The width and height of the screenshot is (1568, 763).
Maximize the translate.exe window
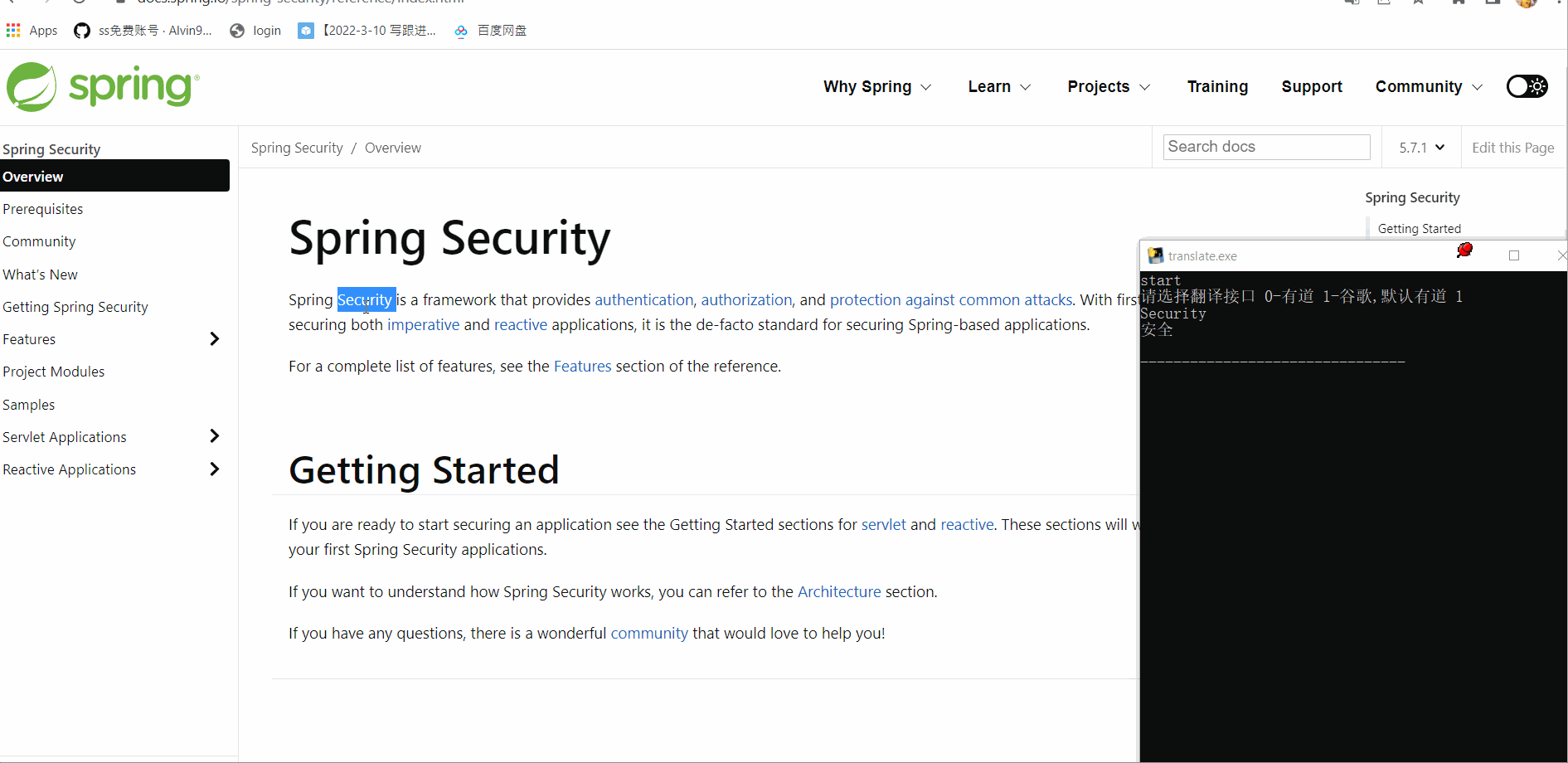(1514, 255)
